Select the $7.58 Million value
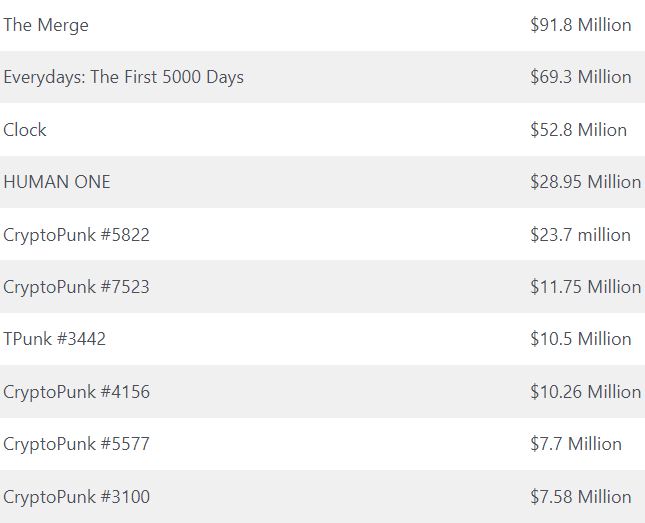 (580, 497)
